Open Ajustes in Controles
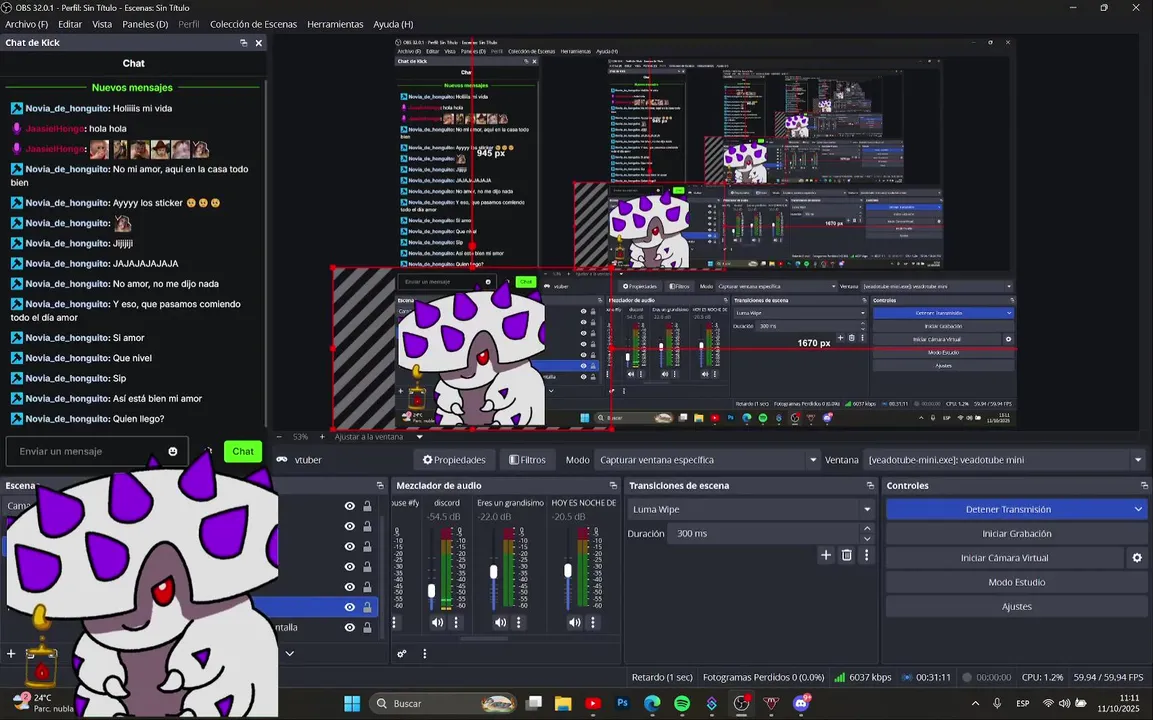 (x=1016, y=606)
